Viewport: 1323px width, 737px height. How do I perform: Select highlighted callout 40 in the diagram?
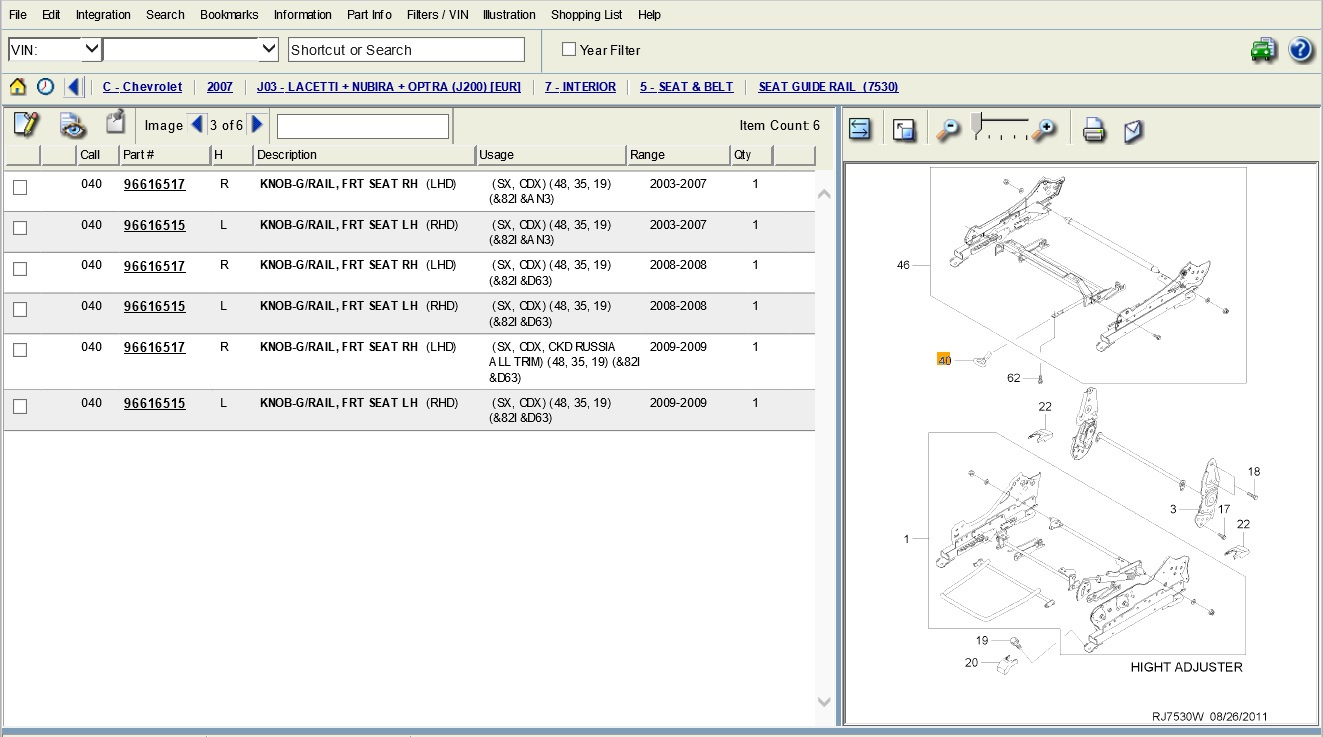pos(944,360)
